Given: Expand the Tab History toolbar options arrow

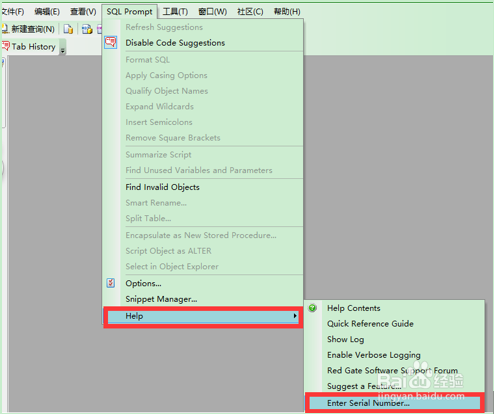Looking at the screenshot, I should click(62, 50).
